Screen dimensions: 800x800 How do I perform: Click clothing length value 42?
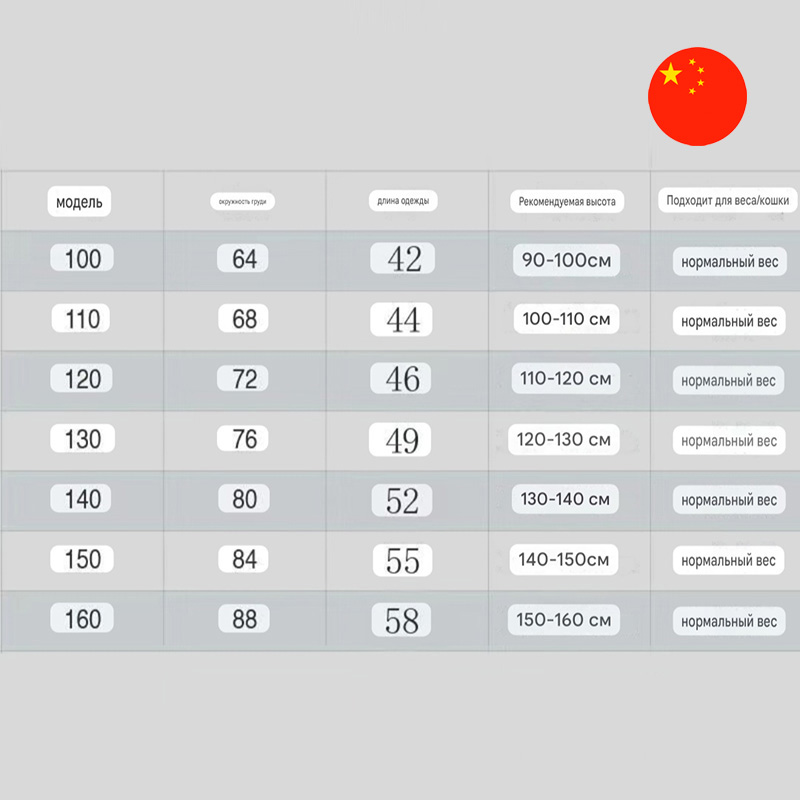pyautogui.click(x=403, y=260)
